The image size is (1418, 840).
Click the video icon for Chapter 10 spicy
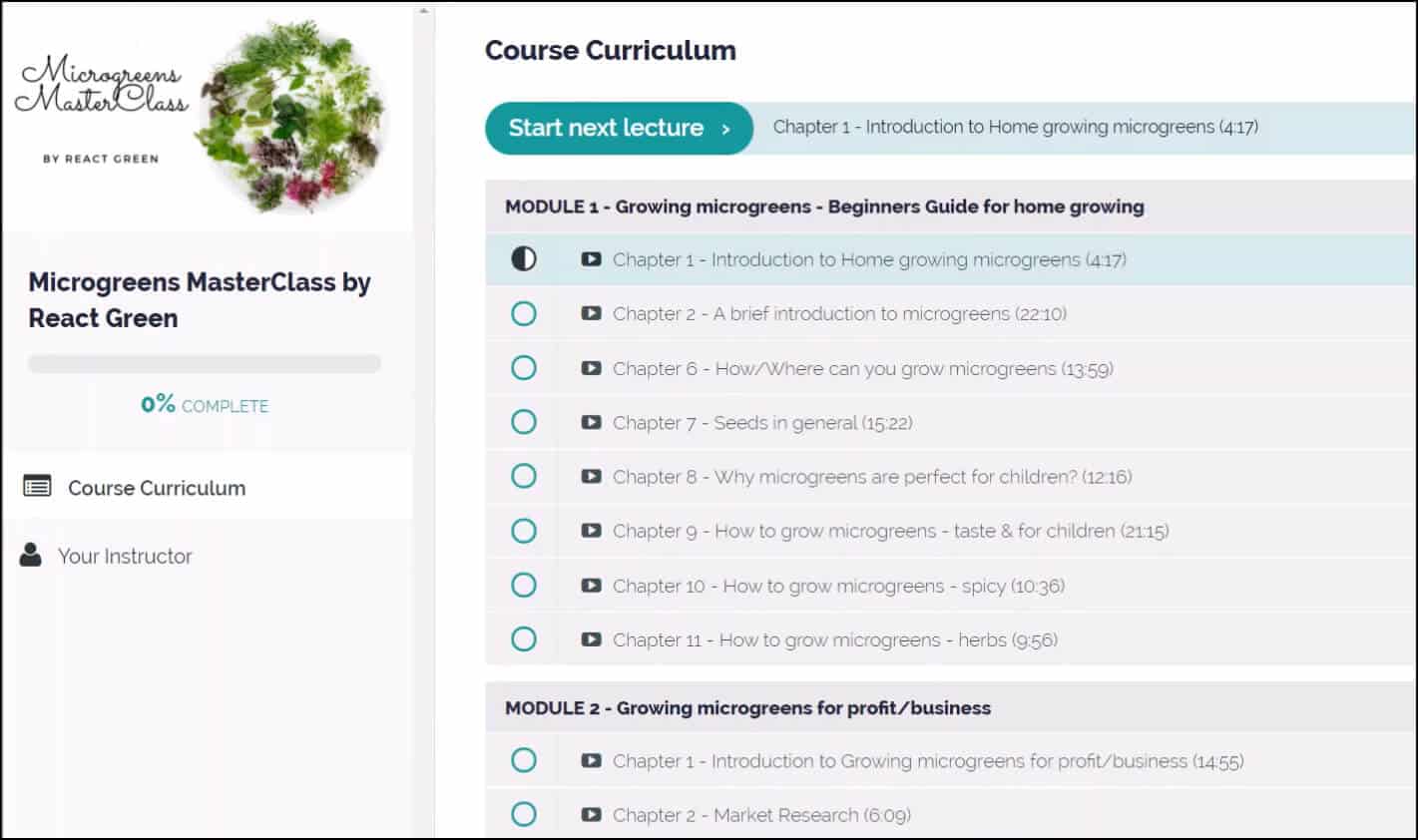click(591, 586)
